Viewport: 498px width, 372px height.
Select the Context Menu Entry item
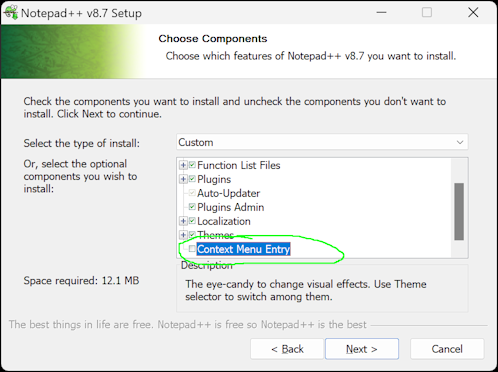(x=244, y=249)
